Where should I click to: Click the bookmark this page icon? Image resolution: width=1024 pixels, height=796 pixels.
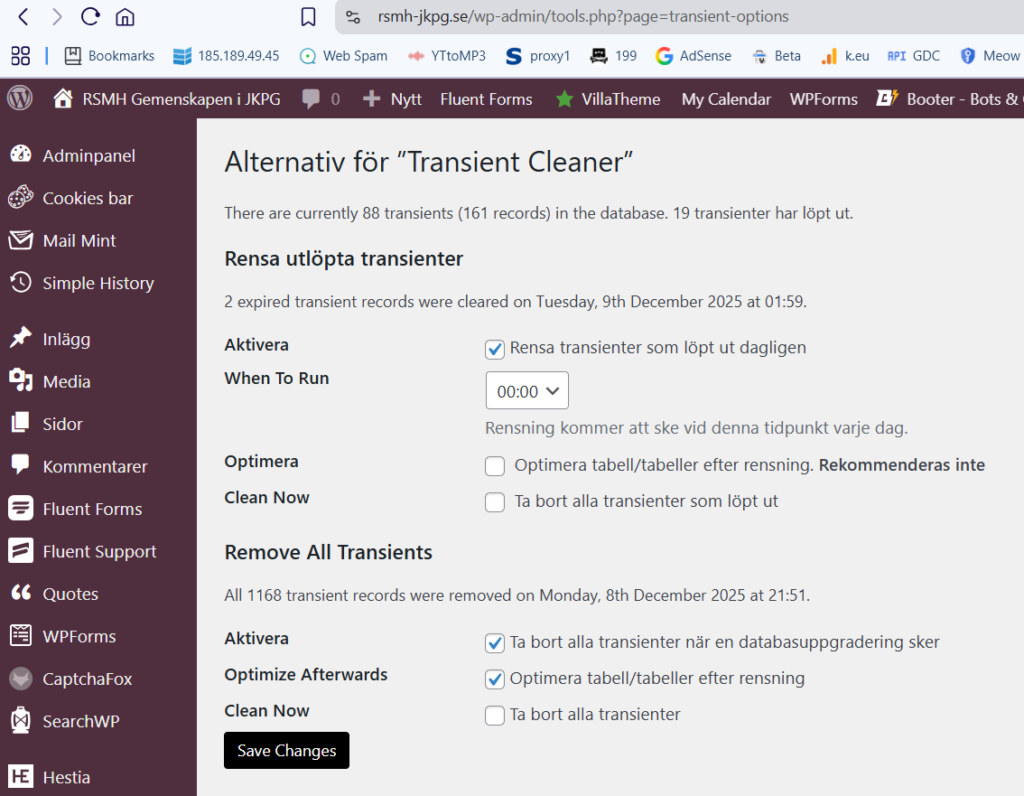point(309,16)
